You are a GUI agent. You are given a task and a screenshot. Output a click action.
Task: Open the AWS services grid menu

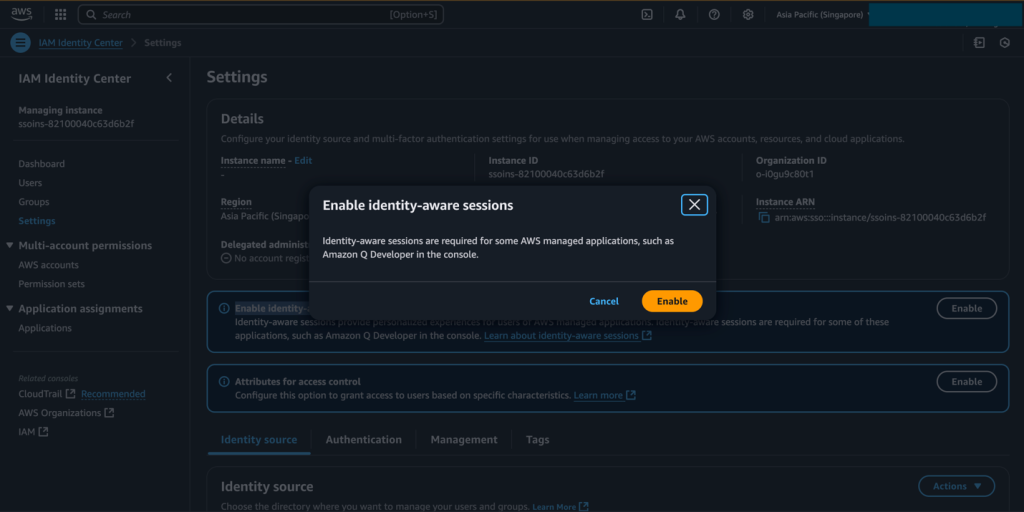tap(60, 14)
